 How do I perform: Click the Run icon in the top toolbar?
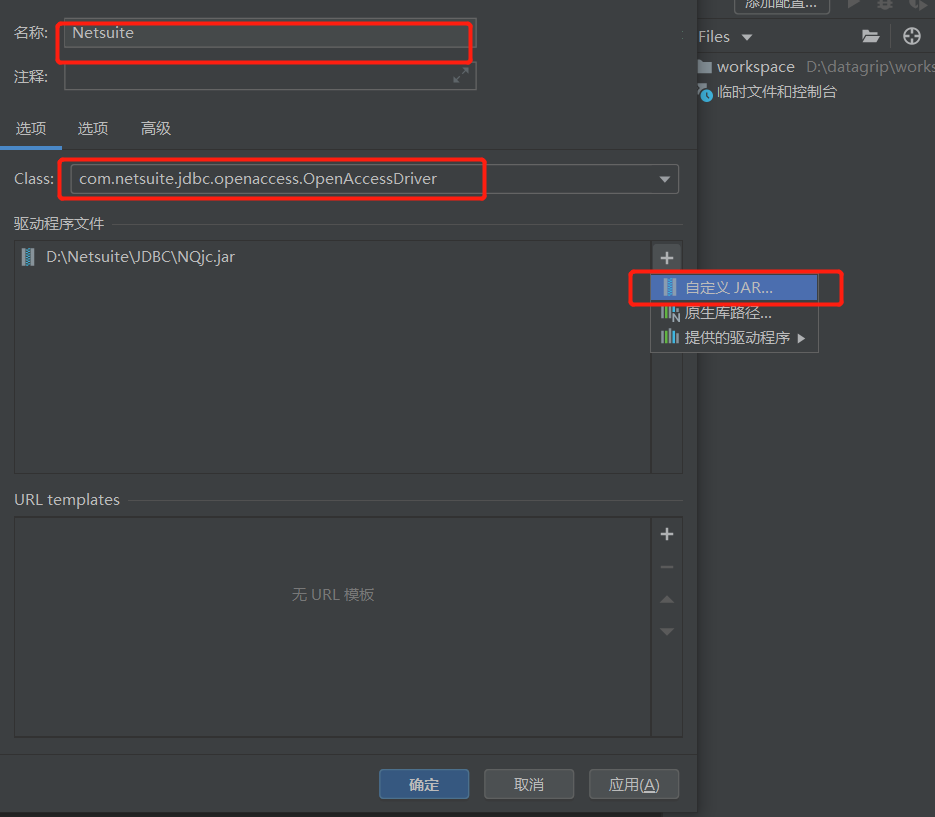click(854, 5)
